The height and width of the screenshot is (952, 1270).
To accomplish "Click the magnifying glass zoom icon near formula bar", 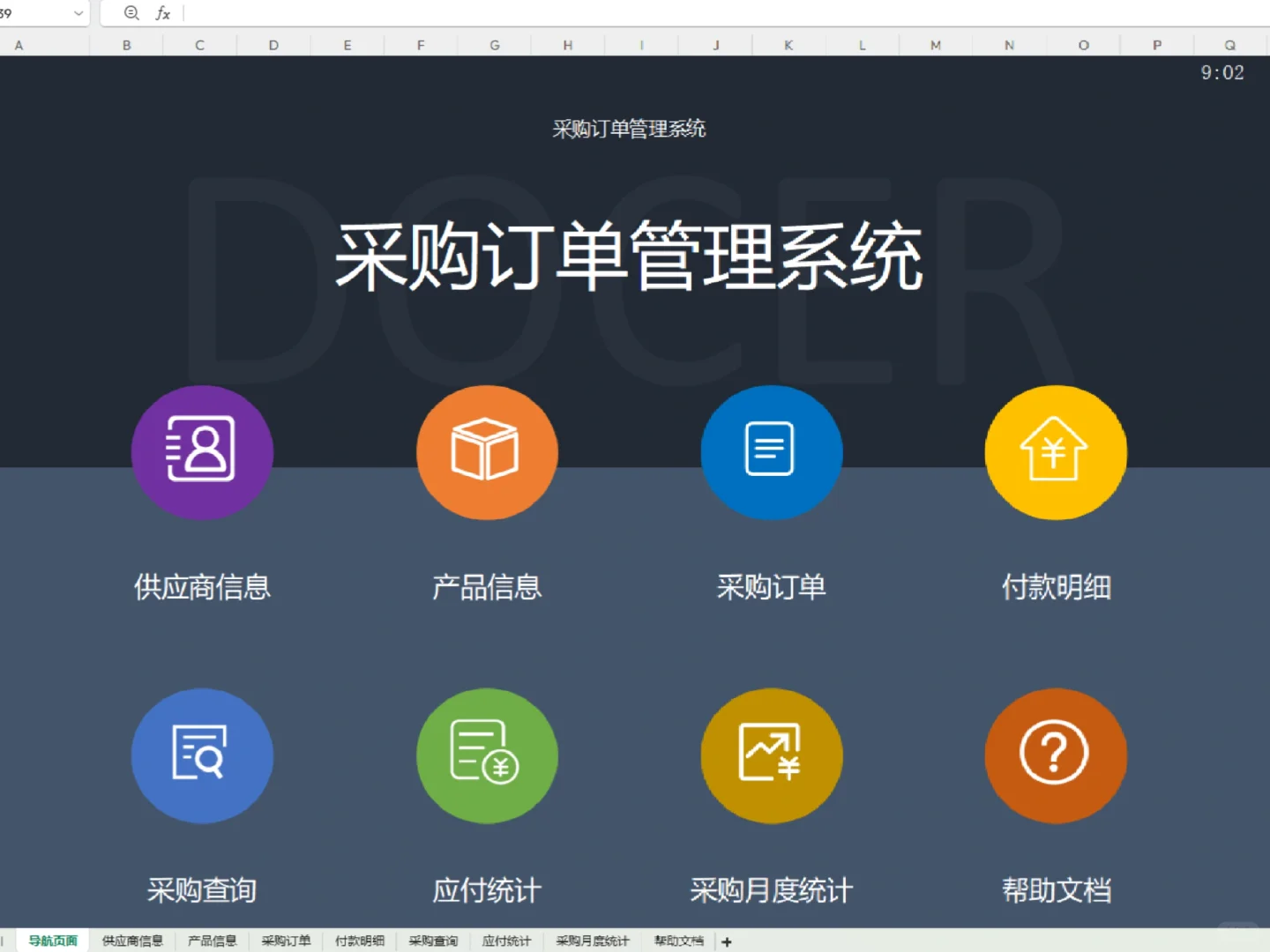I will pos(131,13).
